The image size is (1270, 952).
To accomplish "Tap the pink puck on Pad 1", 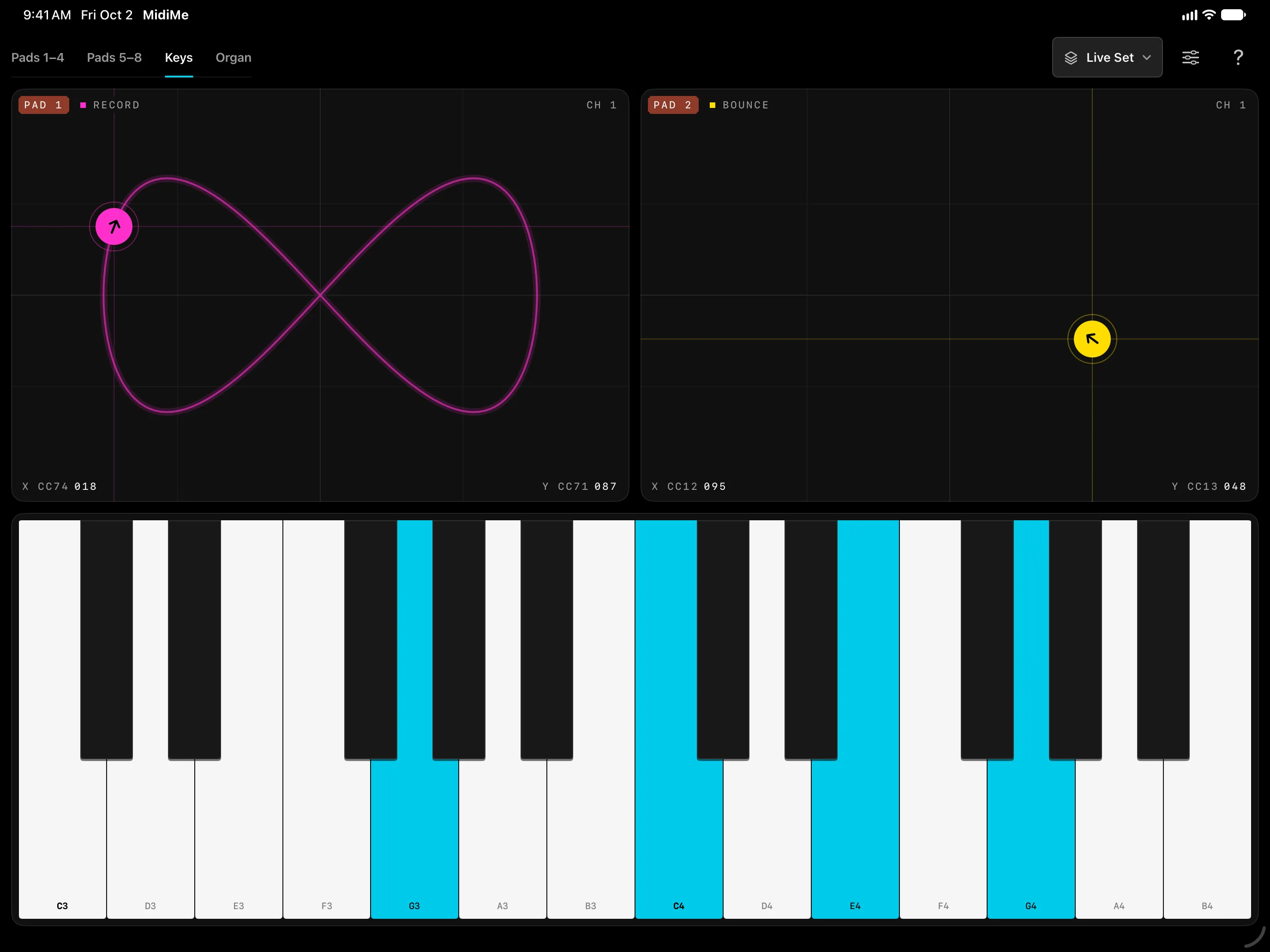I will point(114,226).
